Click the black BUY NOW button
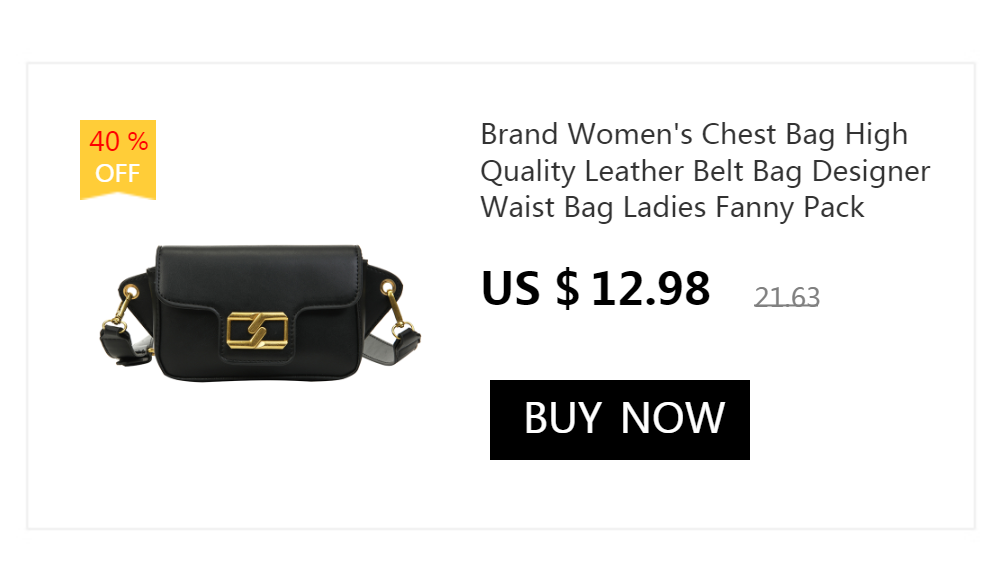The height and width of the screenshot is (580, 1000). pos(619,420)
